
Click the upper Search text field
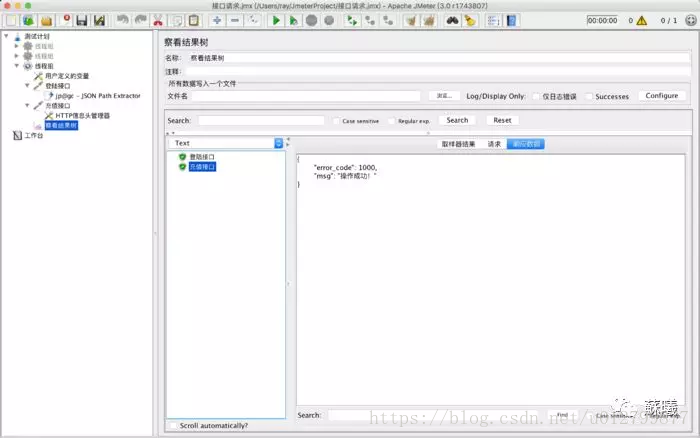point(261,121)
